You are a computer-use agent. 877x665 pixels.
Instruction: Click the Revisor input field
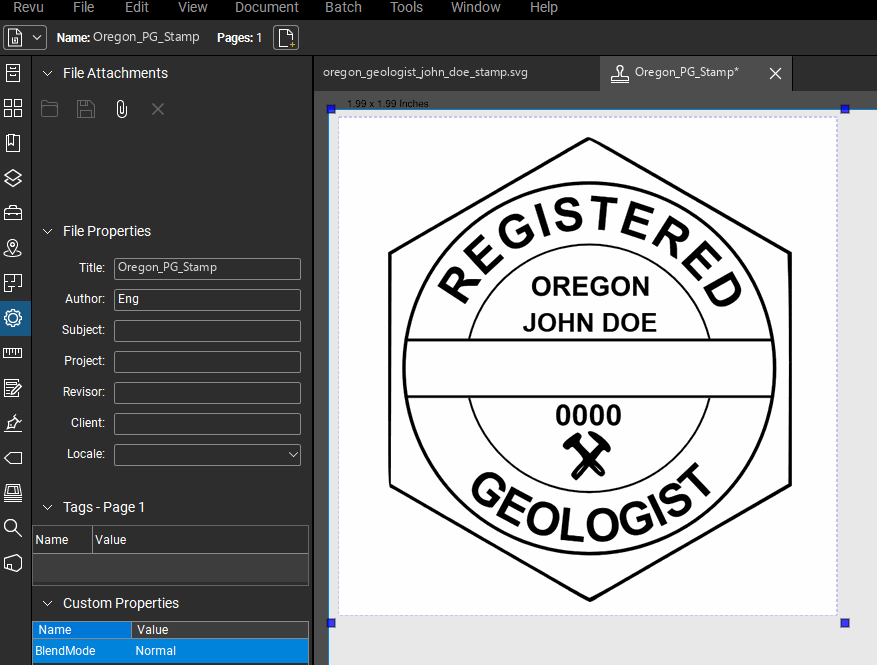tap(208, 393)
